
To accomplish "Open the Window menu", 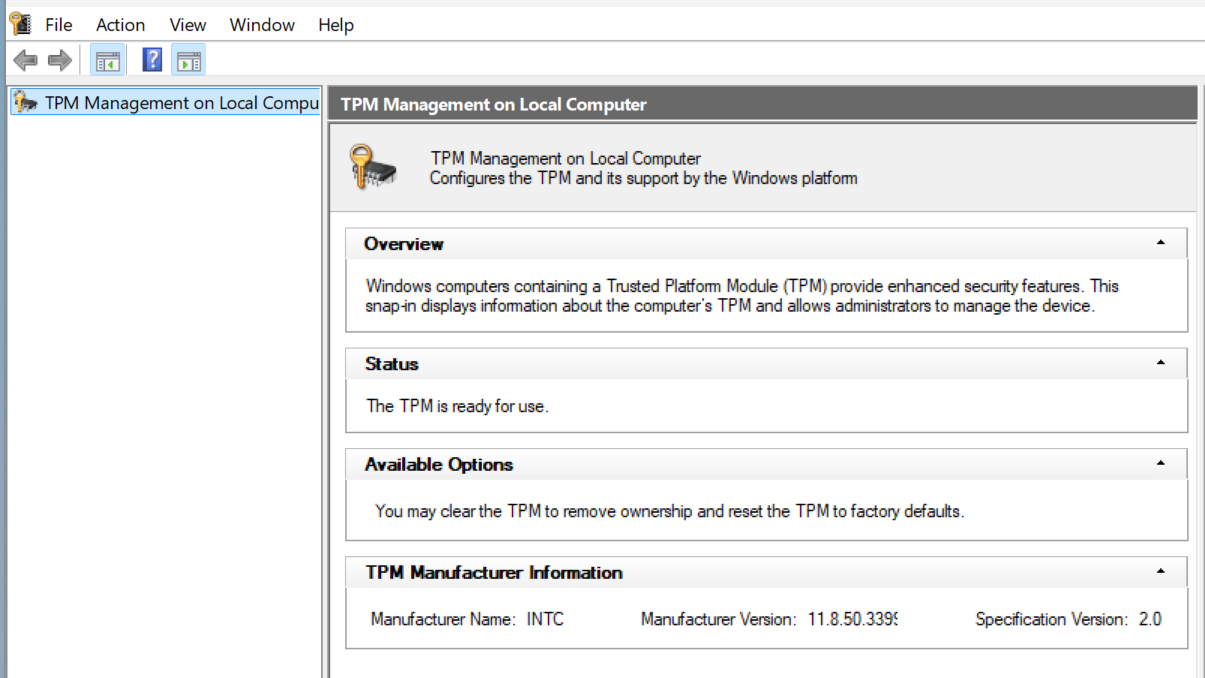I will pyautogui.click(x=262, y=25).
